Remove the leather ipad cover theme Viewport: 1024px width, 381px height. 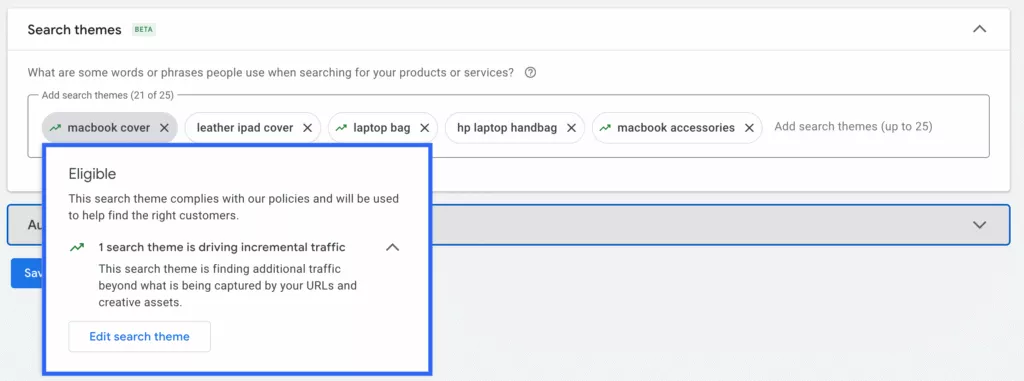[x=307, y=128]
